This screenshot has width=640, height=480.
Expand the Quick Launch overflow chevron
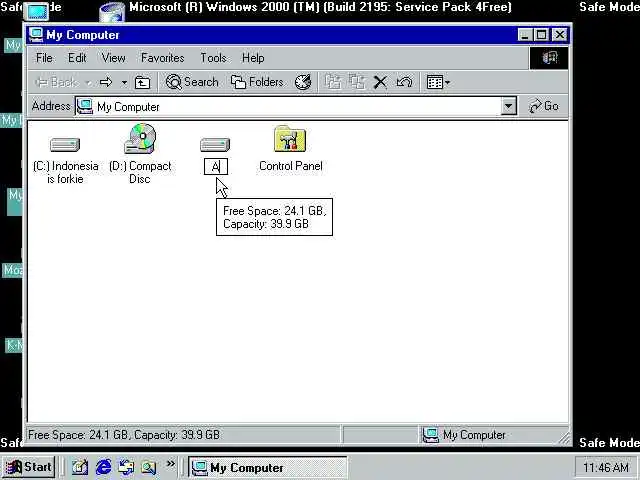(x=171, y=464)
